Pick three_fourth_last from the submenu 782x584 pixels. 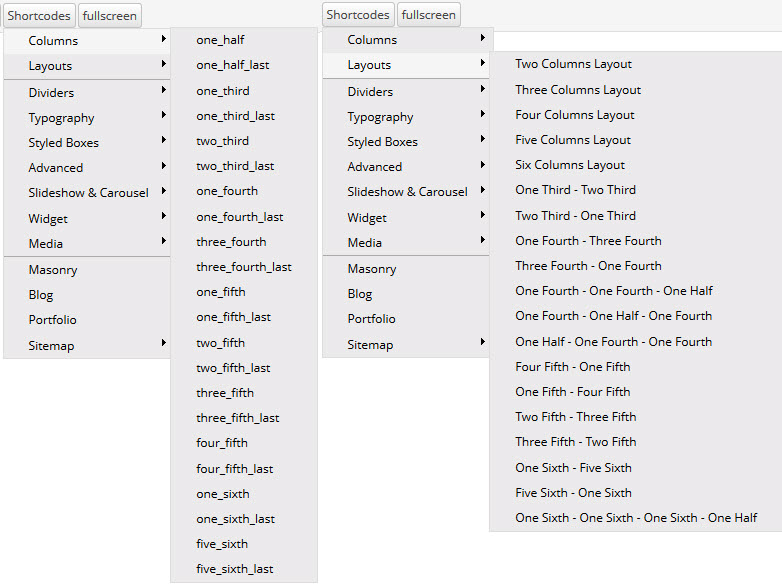click(244, 267)
